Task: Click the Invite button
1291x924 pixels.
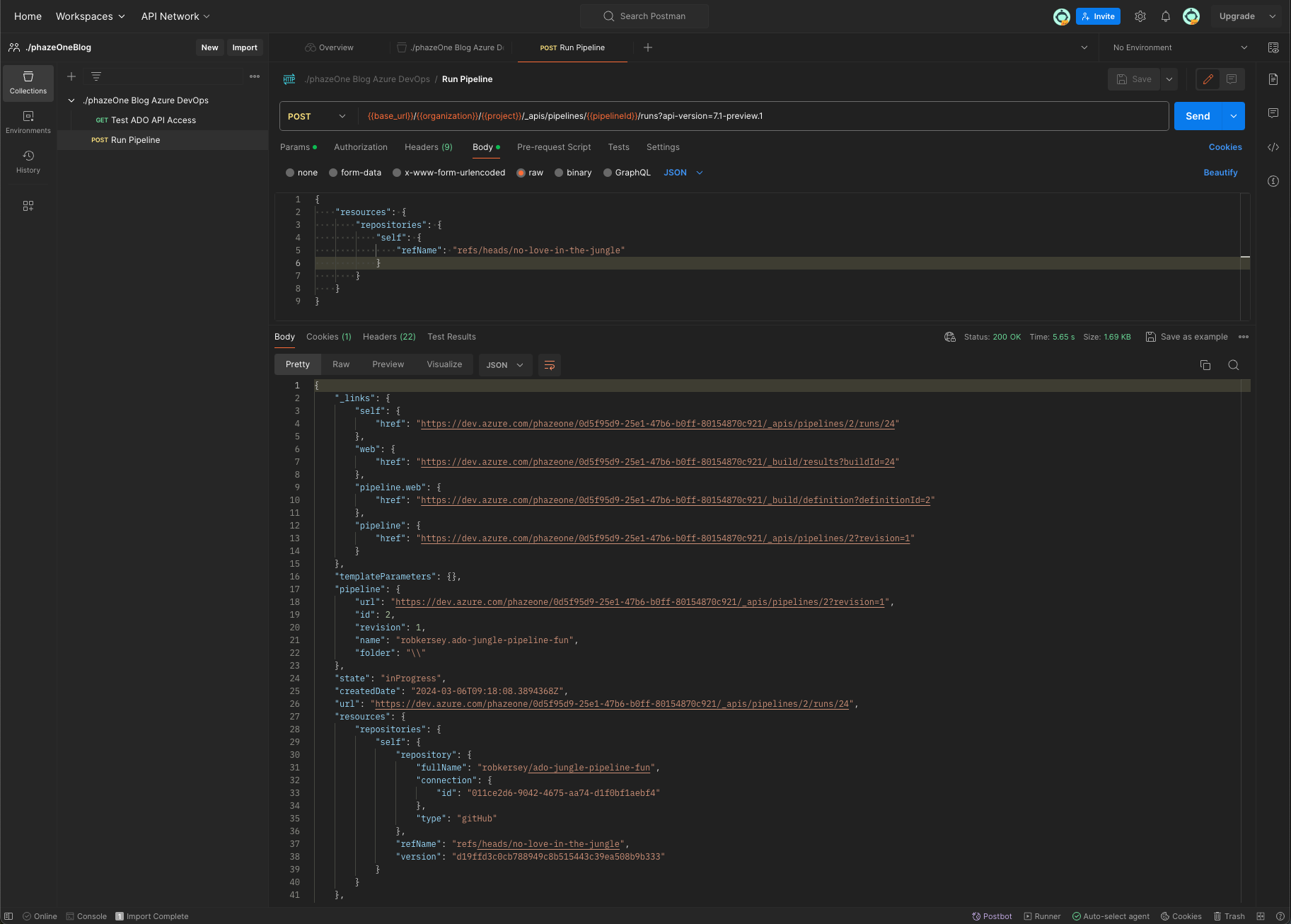Action: pos(1098,16)
